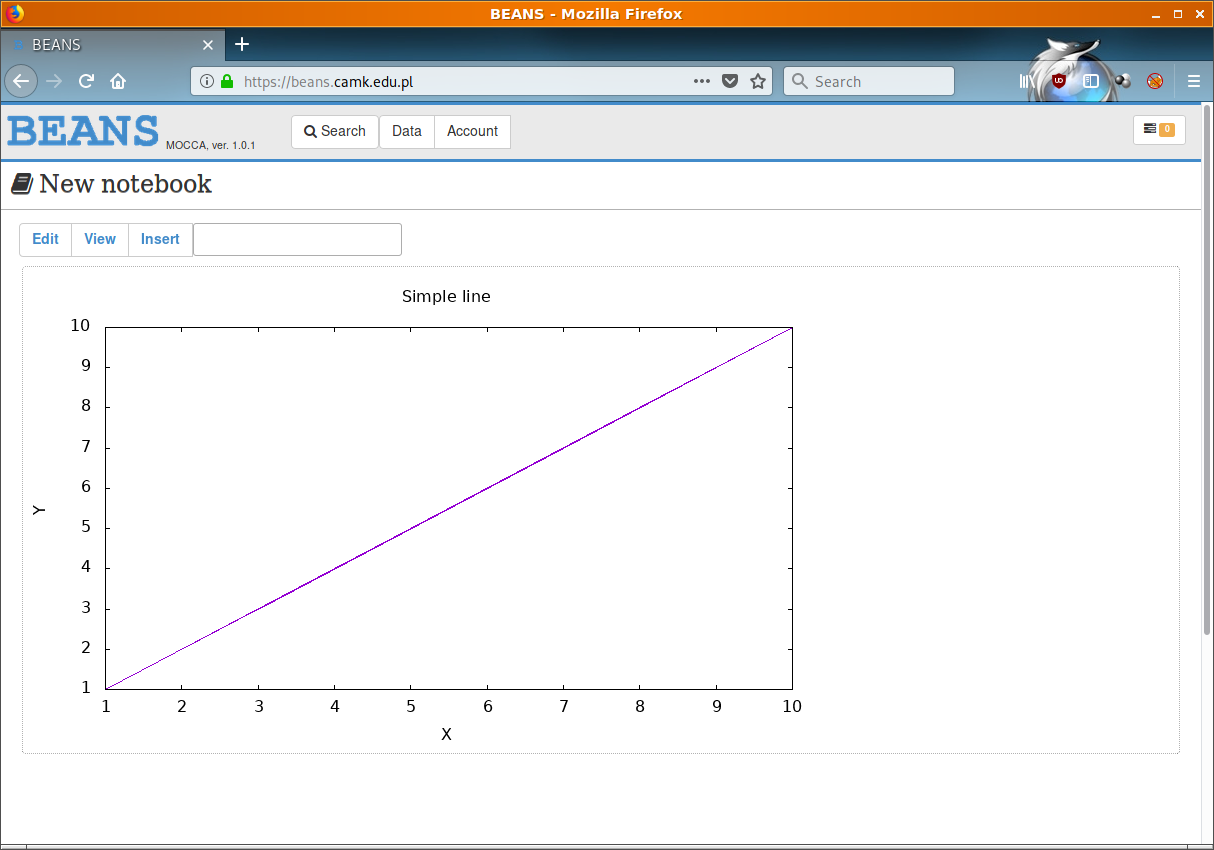Open a new browser tab
The width and height of the screenshot is (1214, 850).
(242, 45)
